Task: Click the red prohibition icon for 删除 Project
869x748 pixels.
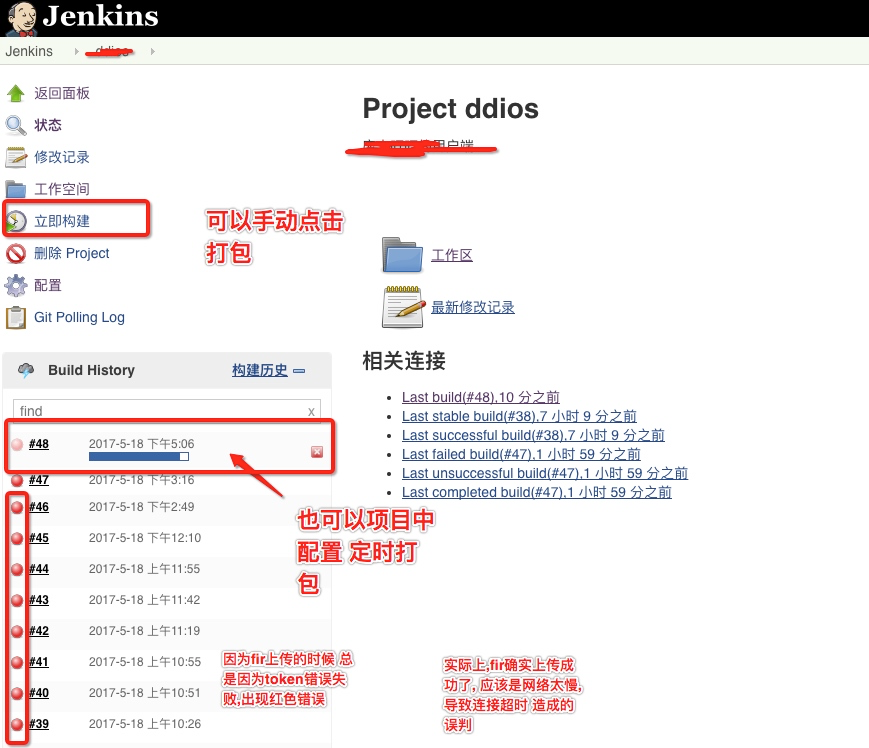Action: click(x=16, y=253)
